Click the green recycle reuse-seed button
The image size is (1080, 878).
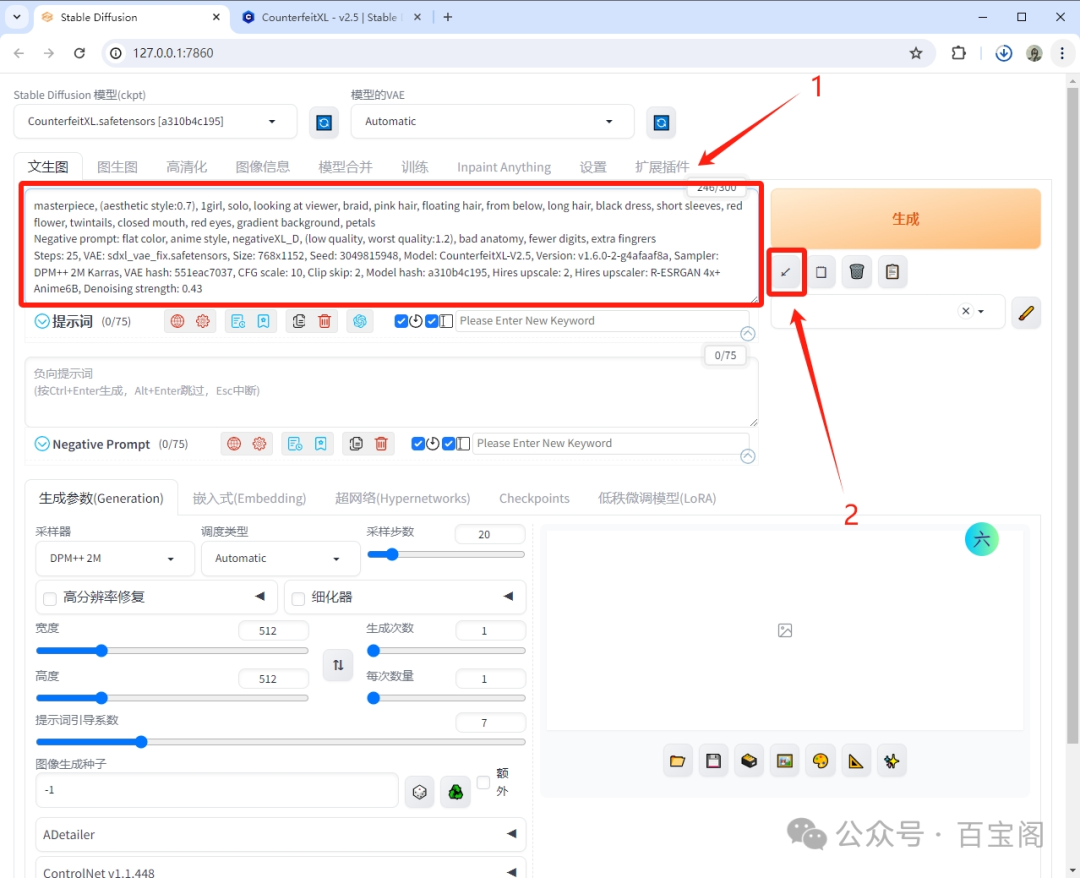[456, 792]
